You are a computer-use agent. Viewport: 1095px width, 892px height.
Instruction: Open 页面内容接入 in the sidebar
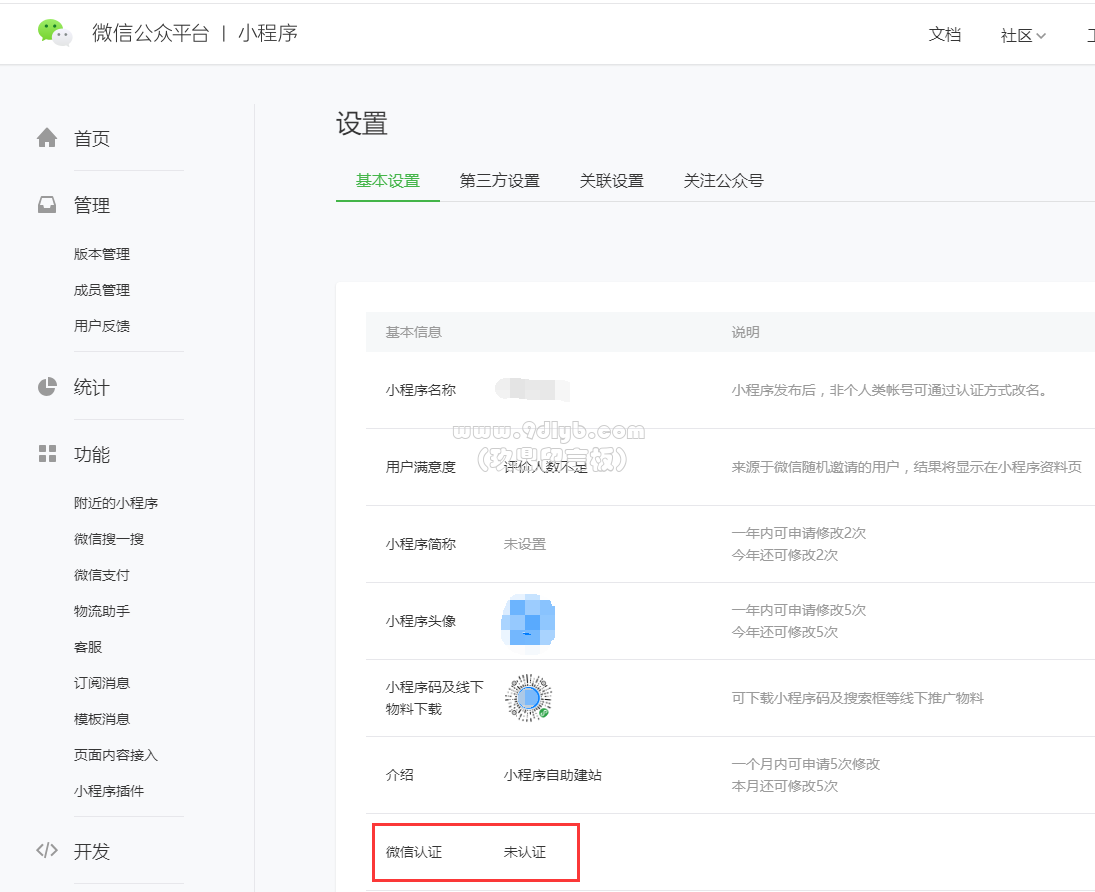point(116,755)
